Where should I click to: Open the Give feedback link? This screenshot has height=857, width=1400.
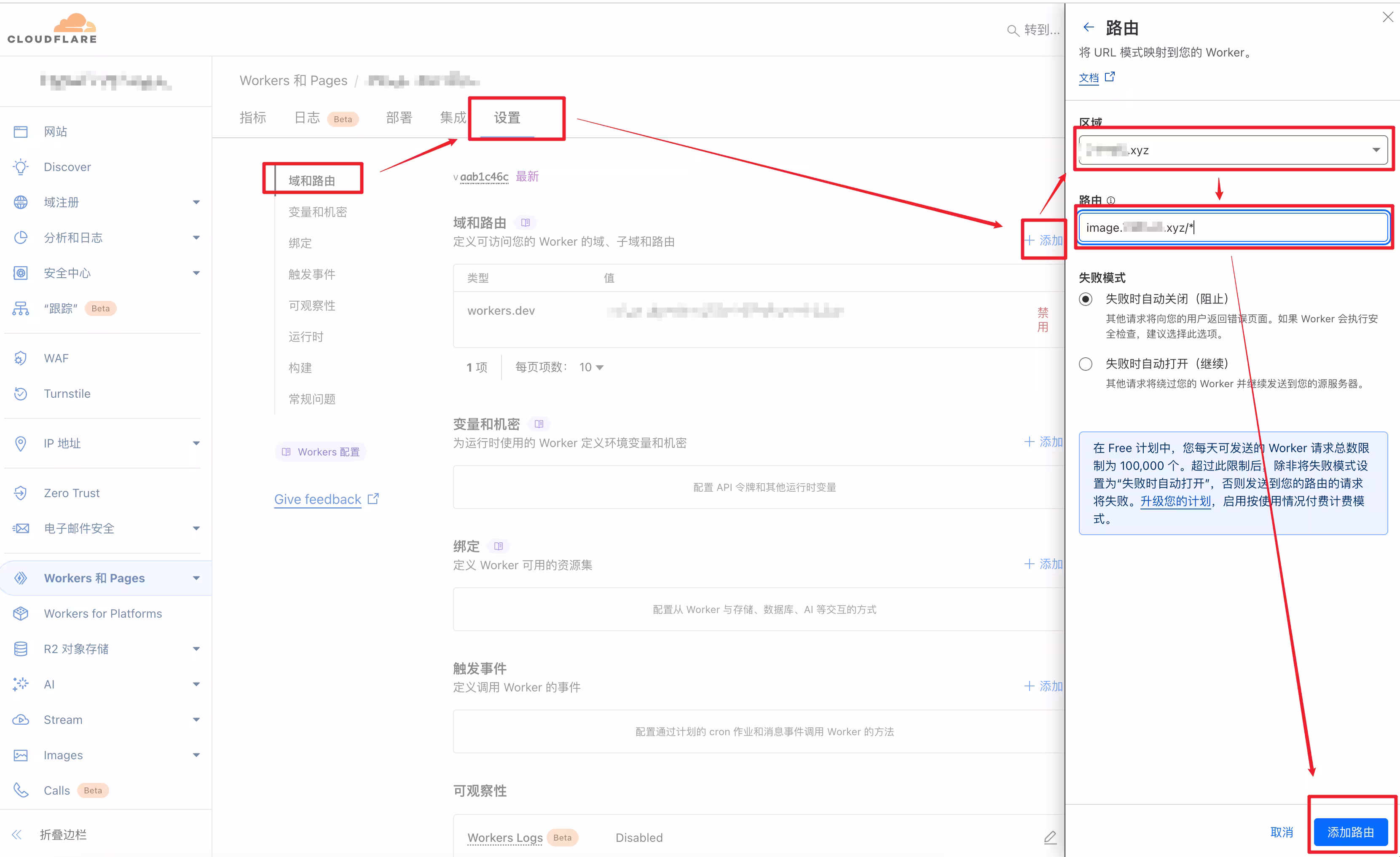(318, 499)
